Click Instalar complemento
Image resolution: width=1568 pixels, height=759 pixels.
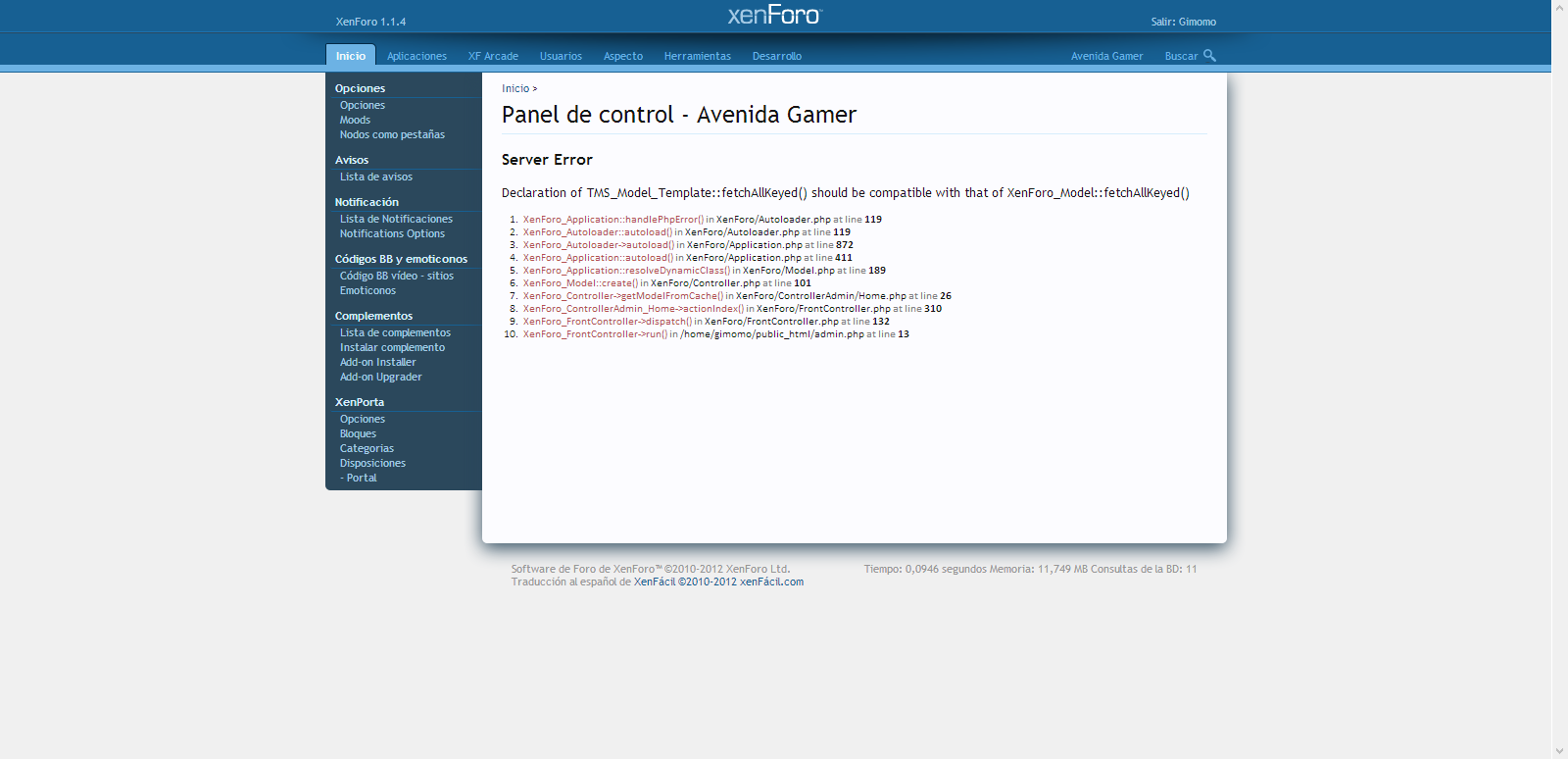[x=392, y=347]
